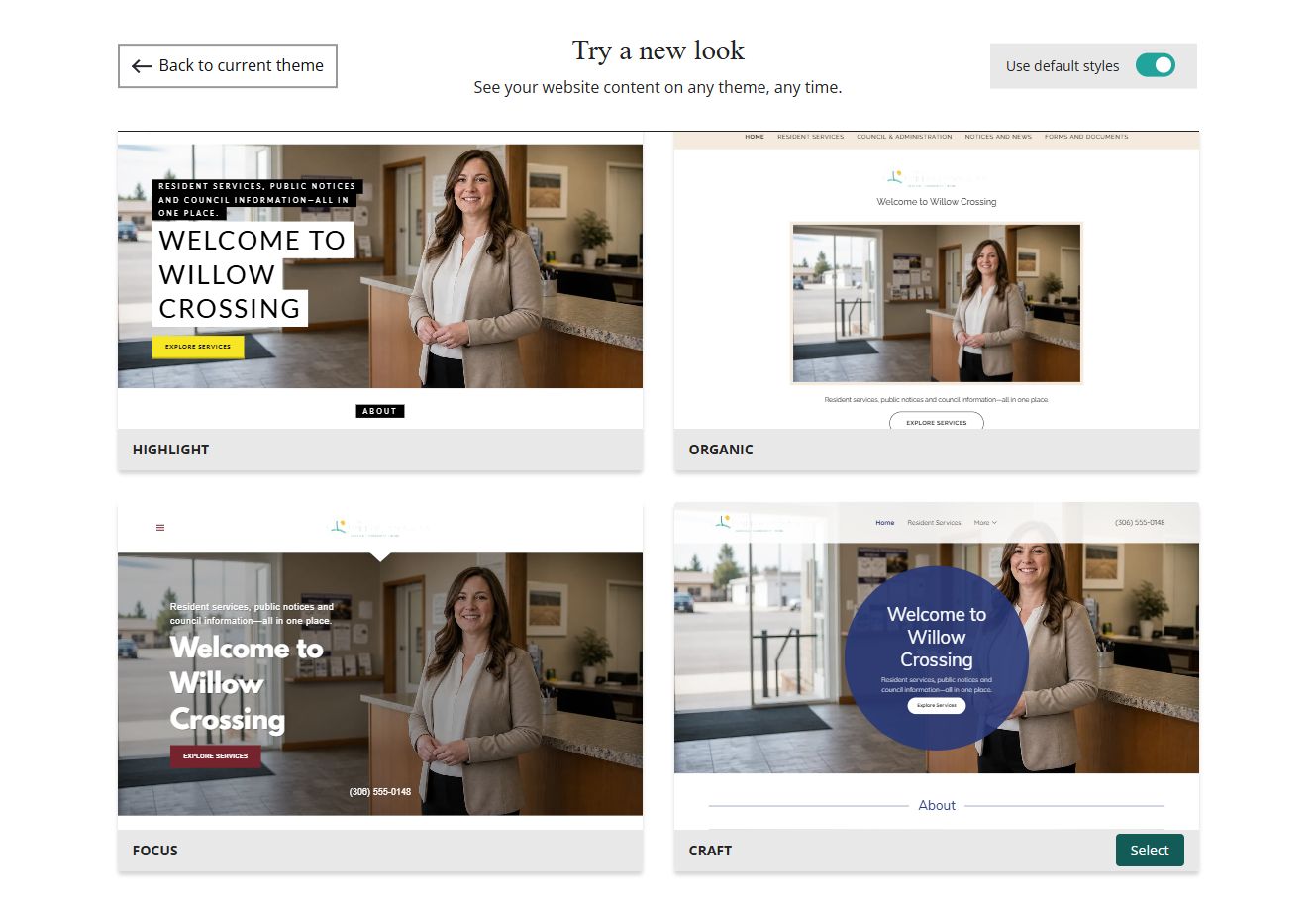Click the site logo in Organic preview
The image size is (1316, 903).
[x=937, y=178]
